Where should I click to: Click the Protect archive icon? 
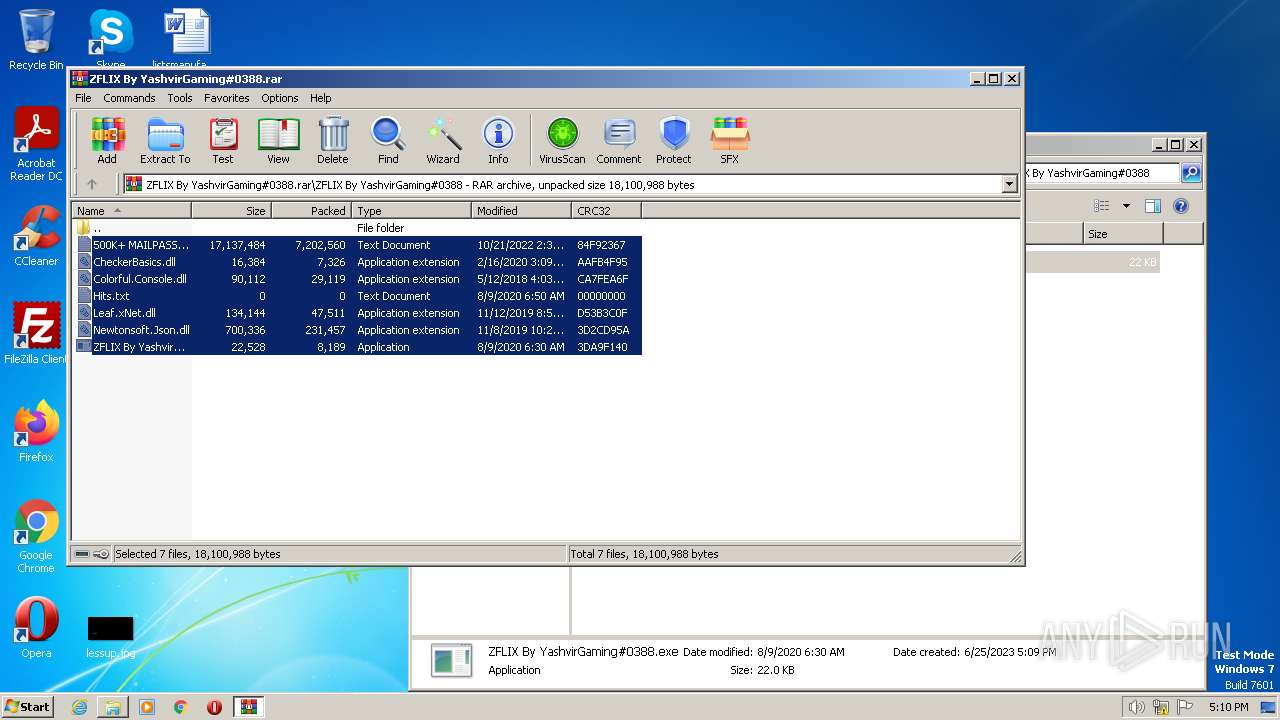674,140
